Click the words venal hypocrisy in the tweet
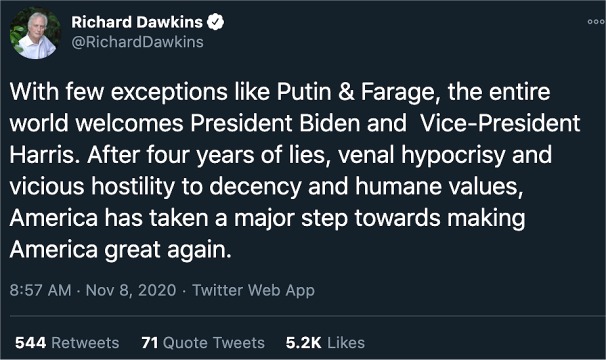606x360 pixels. coord(422,155)
